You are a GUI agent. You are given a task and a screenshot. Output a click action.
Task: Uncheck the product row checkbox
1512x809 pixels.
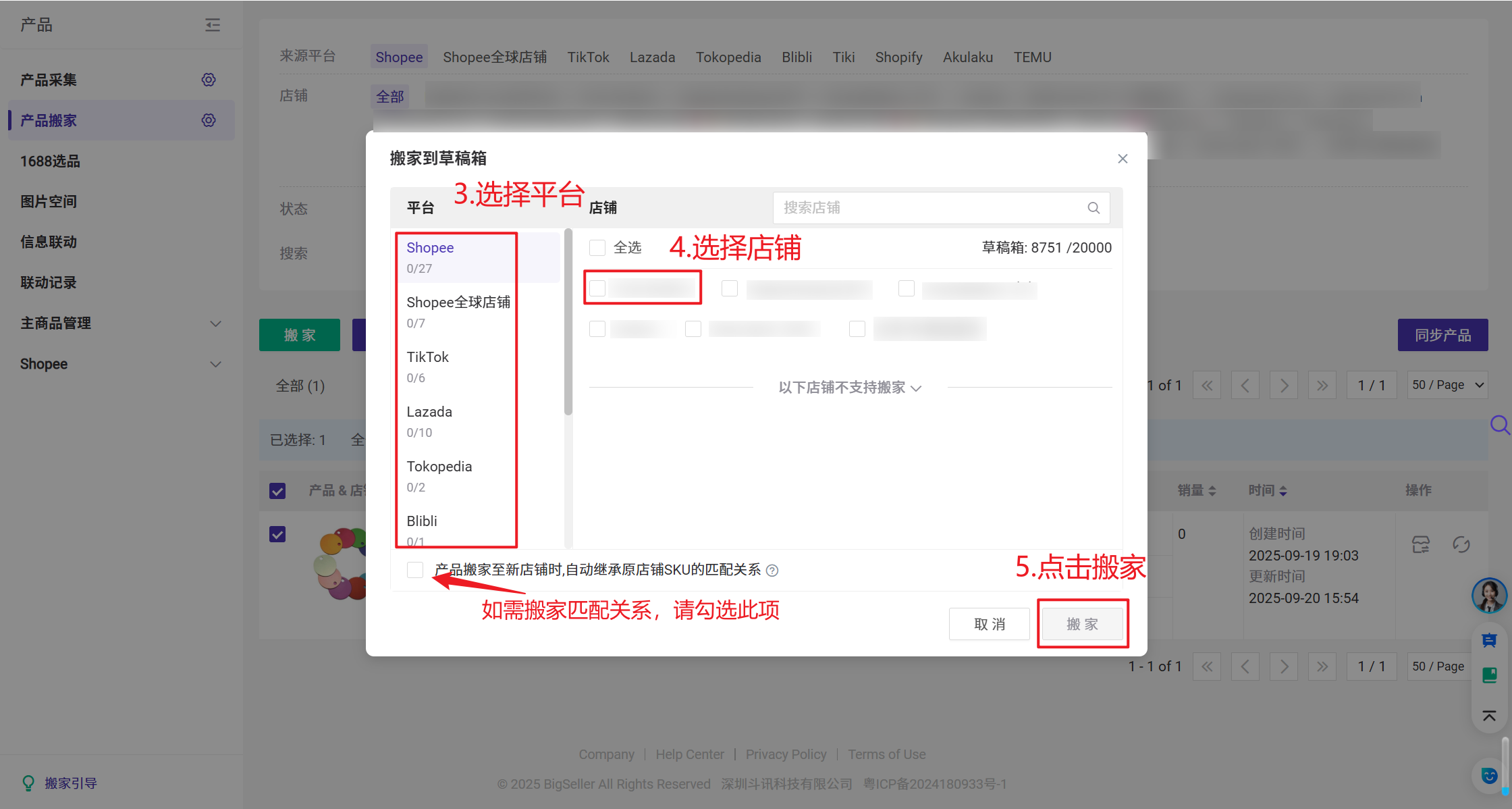click(277, 534)
